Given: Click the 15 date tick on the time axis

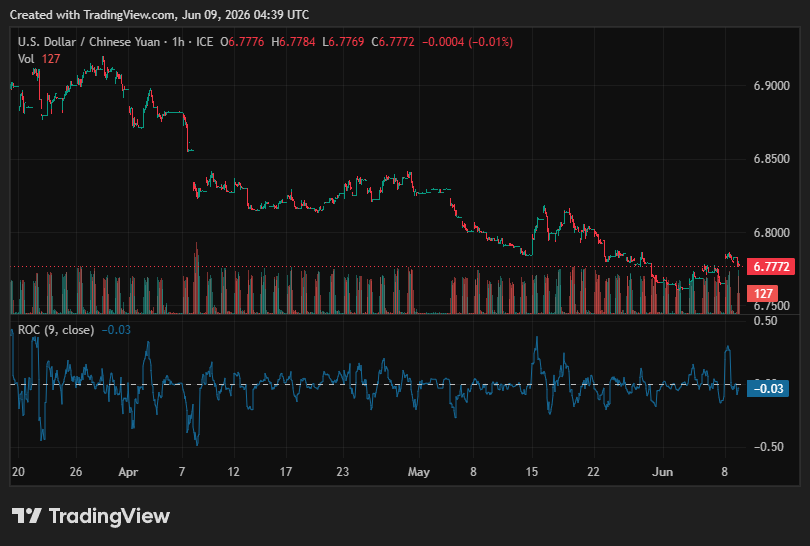Looking at the screenshot, I should [x=532, y=472].
